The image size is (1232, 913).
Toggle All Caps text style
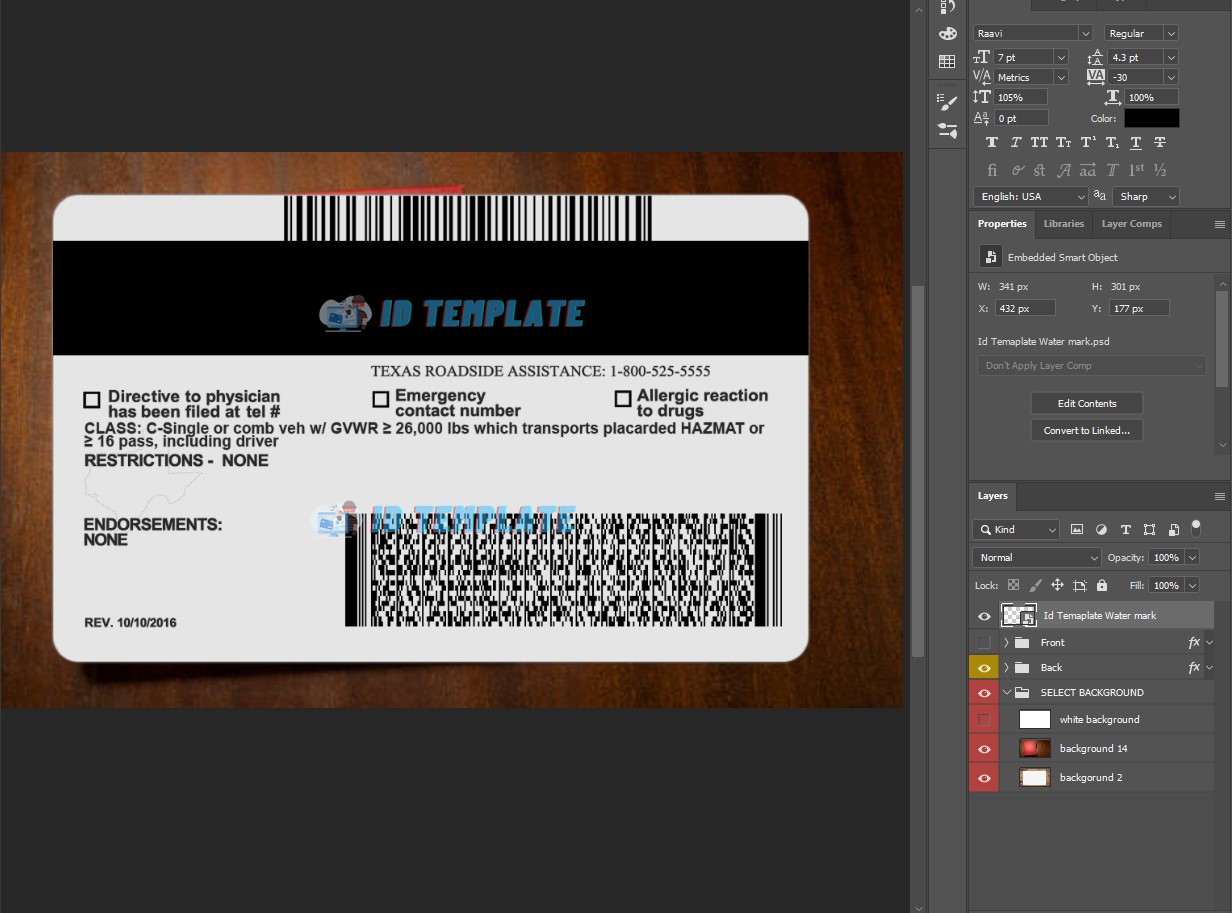tap(1040, 144)
